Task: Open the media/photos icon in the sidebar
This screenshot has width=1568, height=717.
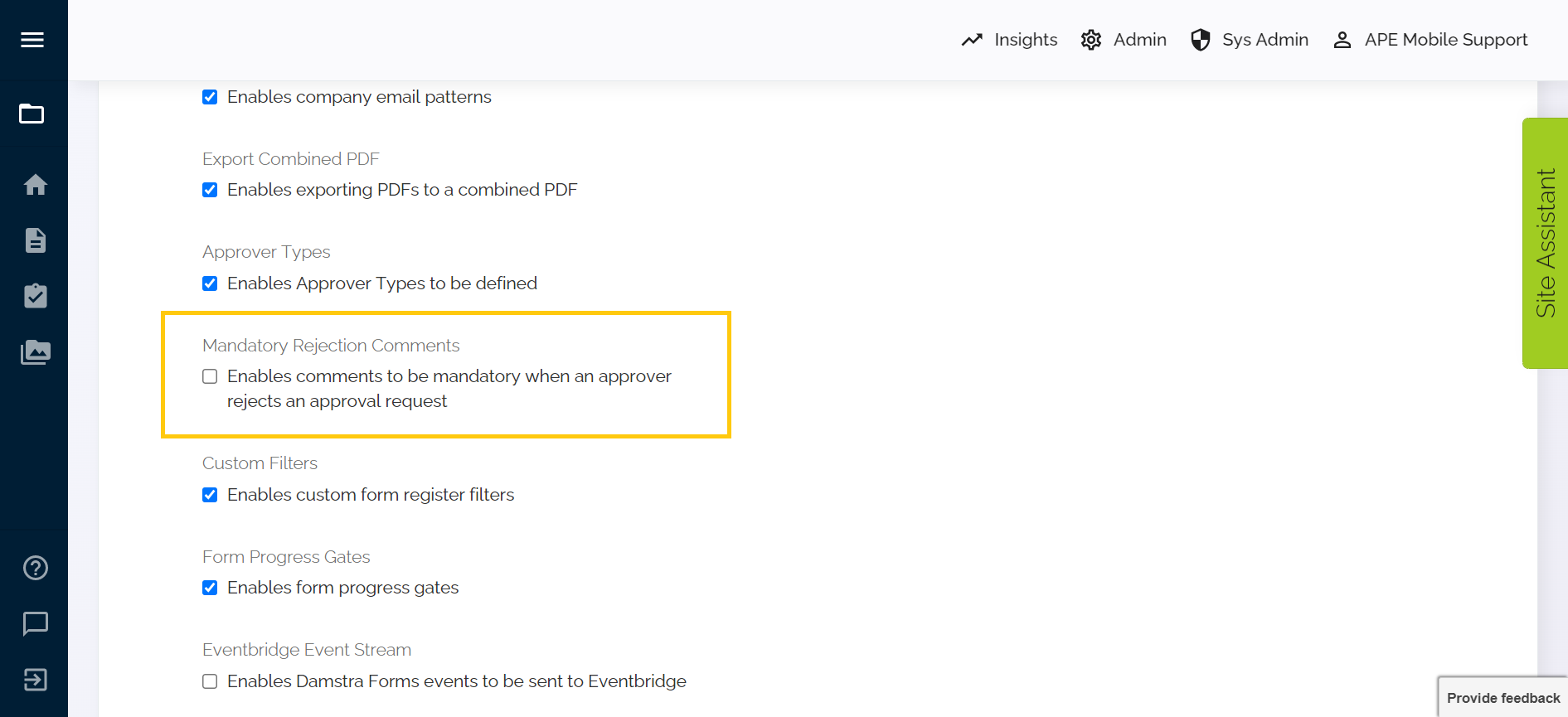Action: pyautogui.click(x=35, y=351)
